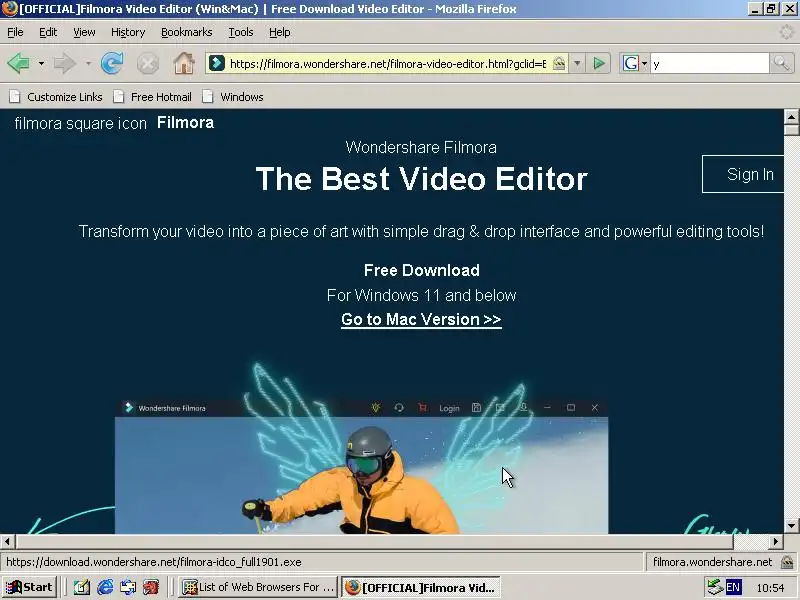
Task: Click the vertical scrollbar up arrow
Action: (x=791, y=117)
